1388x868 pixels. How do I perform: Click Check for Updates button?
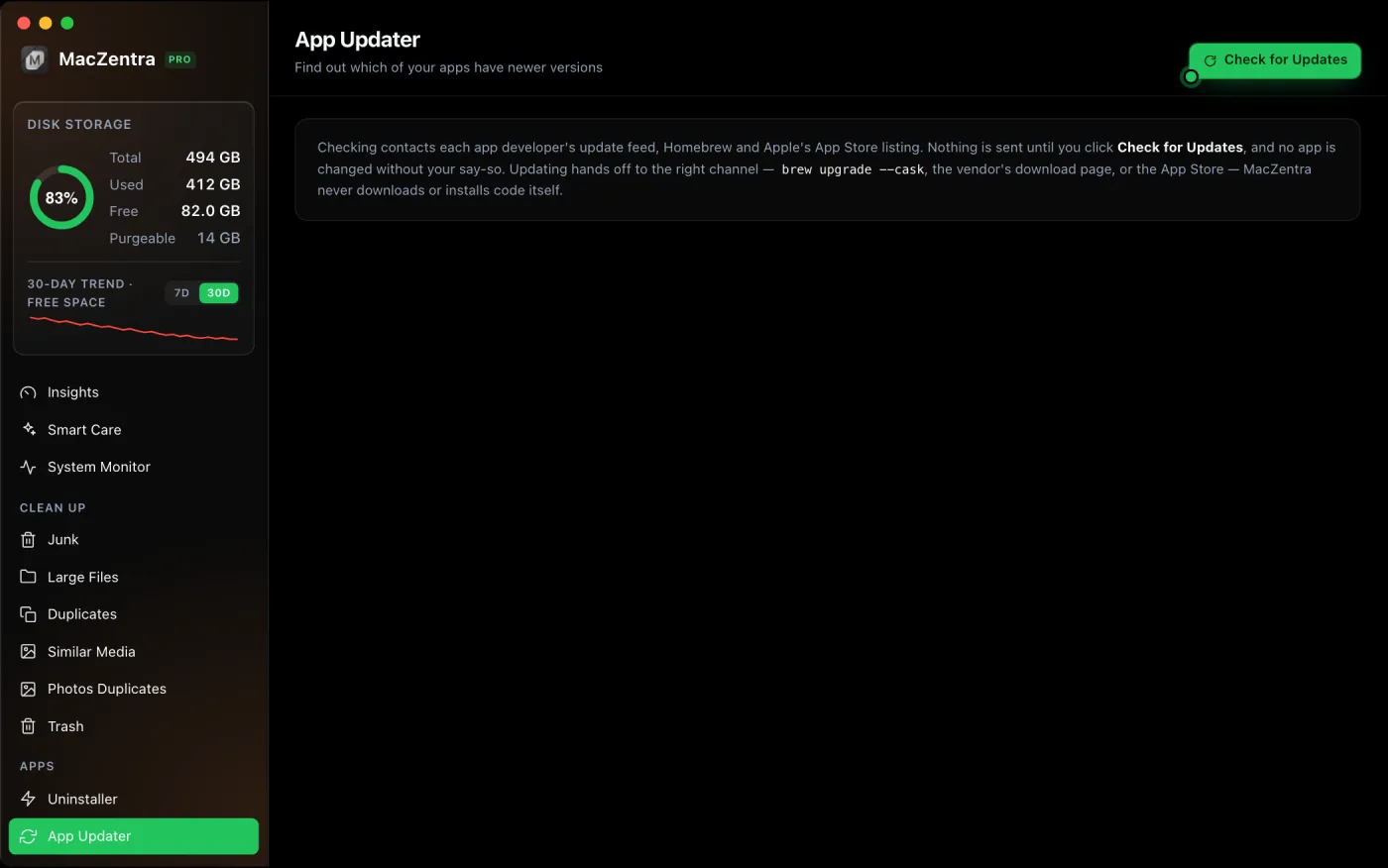click(x=1275, y=60)
